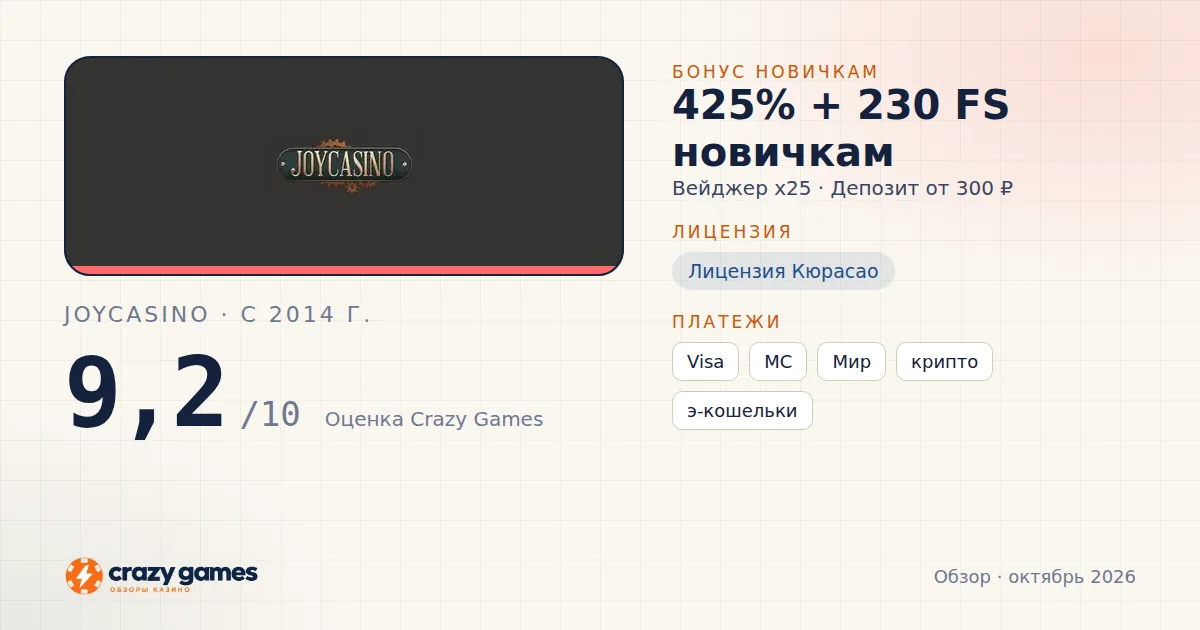Click the ЛИЦЕНЗИЯ section label
The height and width of the screenshot is (630, 1200).
[x=732, y=232]
